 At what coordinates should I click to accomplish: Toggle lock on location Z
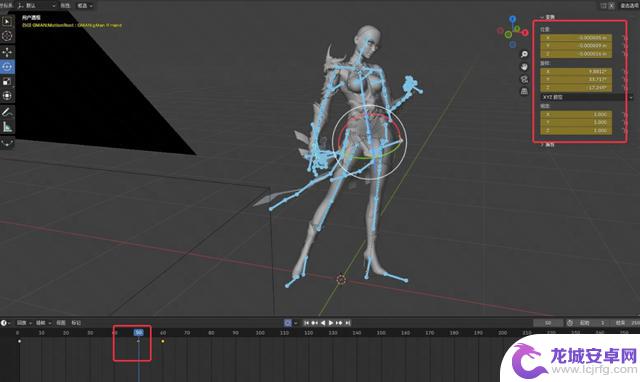coord(624,54)
